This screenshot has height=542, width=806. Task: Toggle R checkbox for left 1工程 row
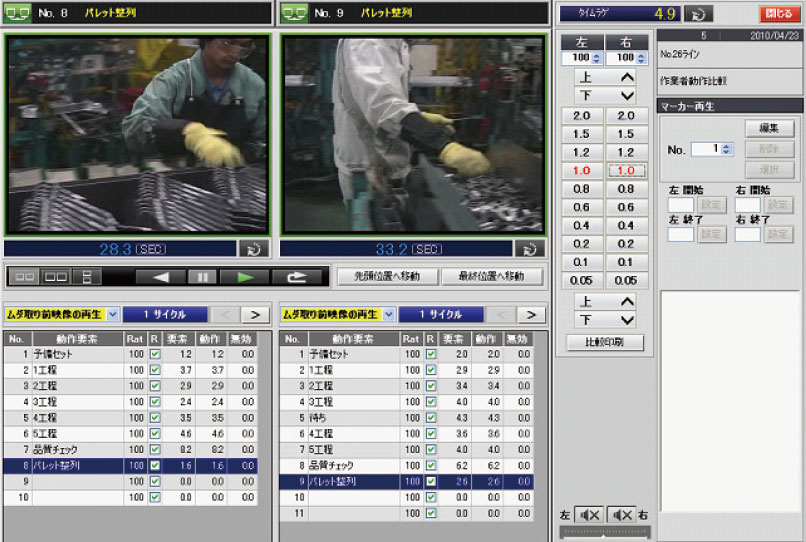click(x=155, y=370)
